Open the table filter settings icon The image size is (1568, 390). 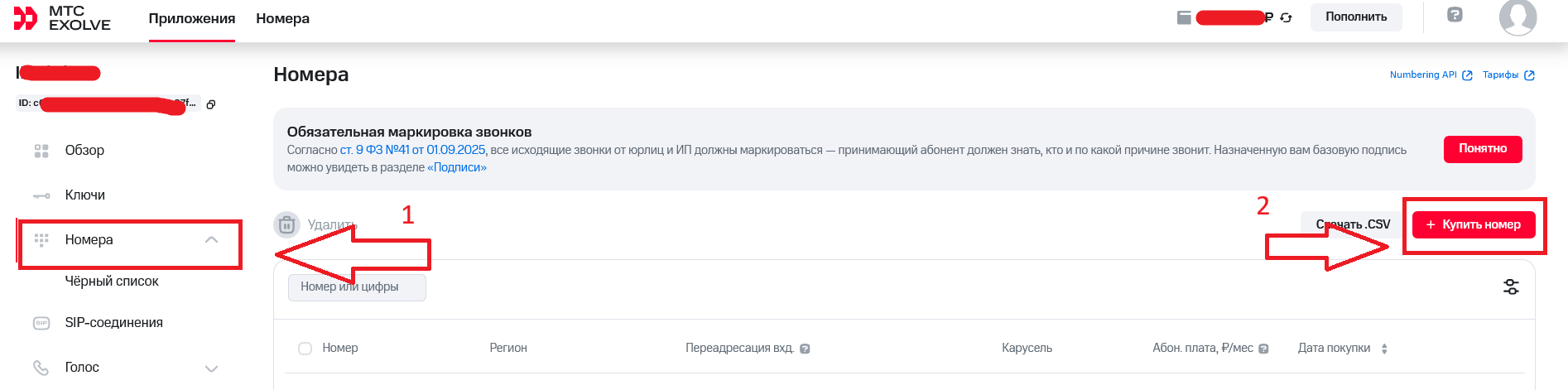1511,287
